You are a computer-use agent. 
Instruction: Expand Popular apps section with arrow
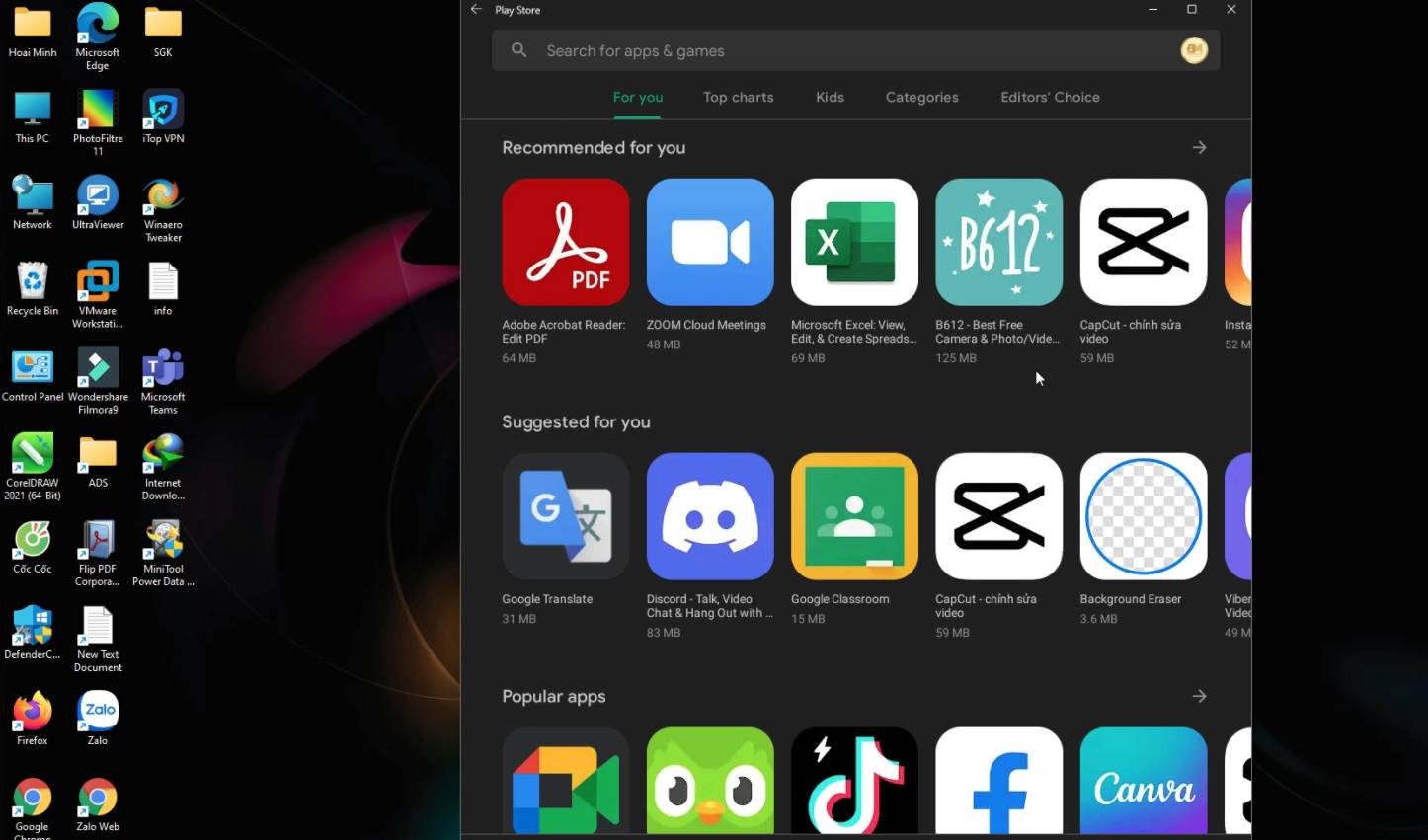pyautogui.click(x=1199, y=696)
